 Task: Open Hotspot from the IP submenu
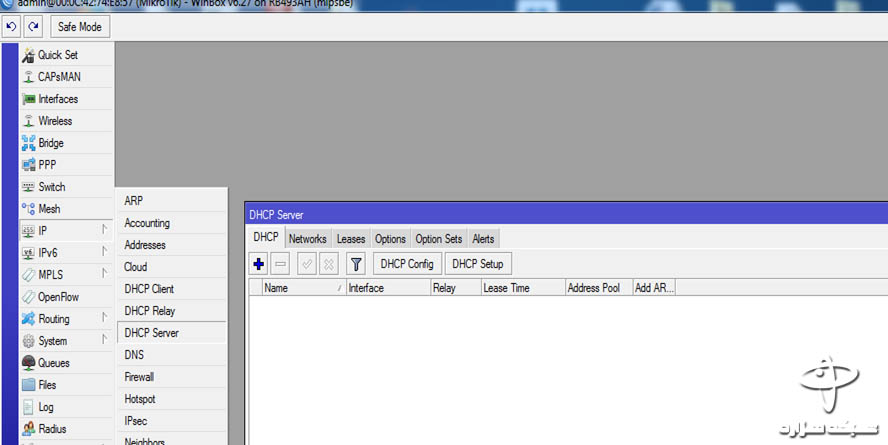pyautogui.click(x=172, y=399)
